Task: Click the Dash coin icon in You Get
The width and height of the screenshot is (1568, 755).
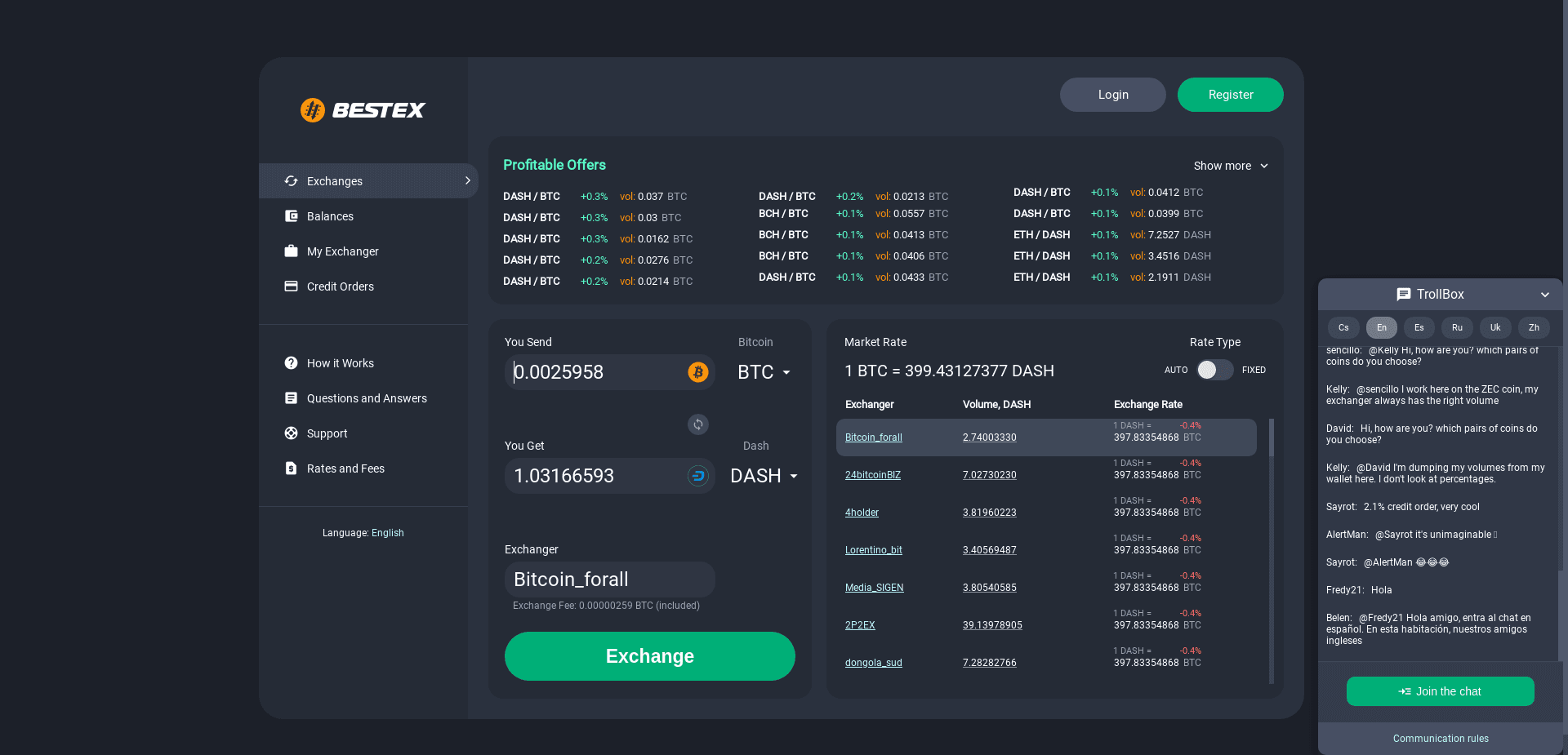Action: pos(698,476)
